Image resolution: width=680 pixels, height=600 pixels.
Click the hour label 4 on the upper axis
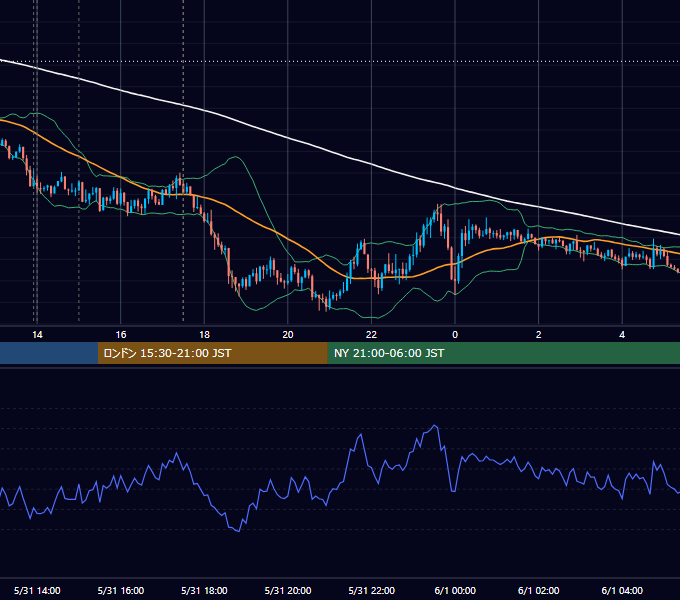tap(622, 335)
